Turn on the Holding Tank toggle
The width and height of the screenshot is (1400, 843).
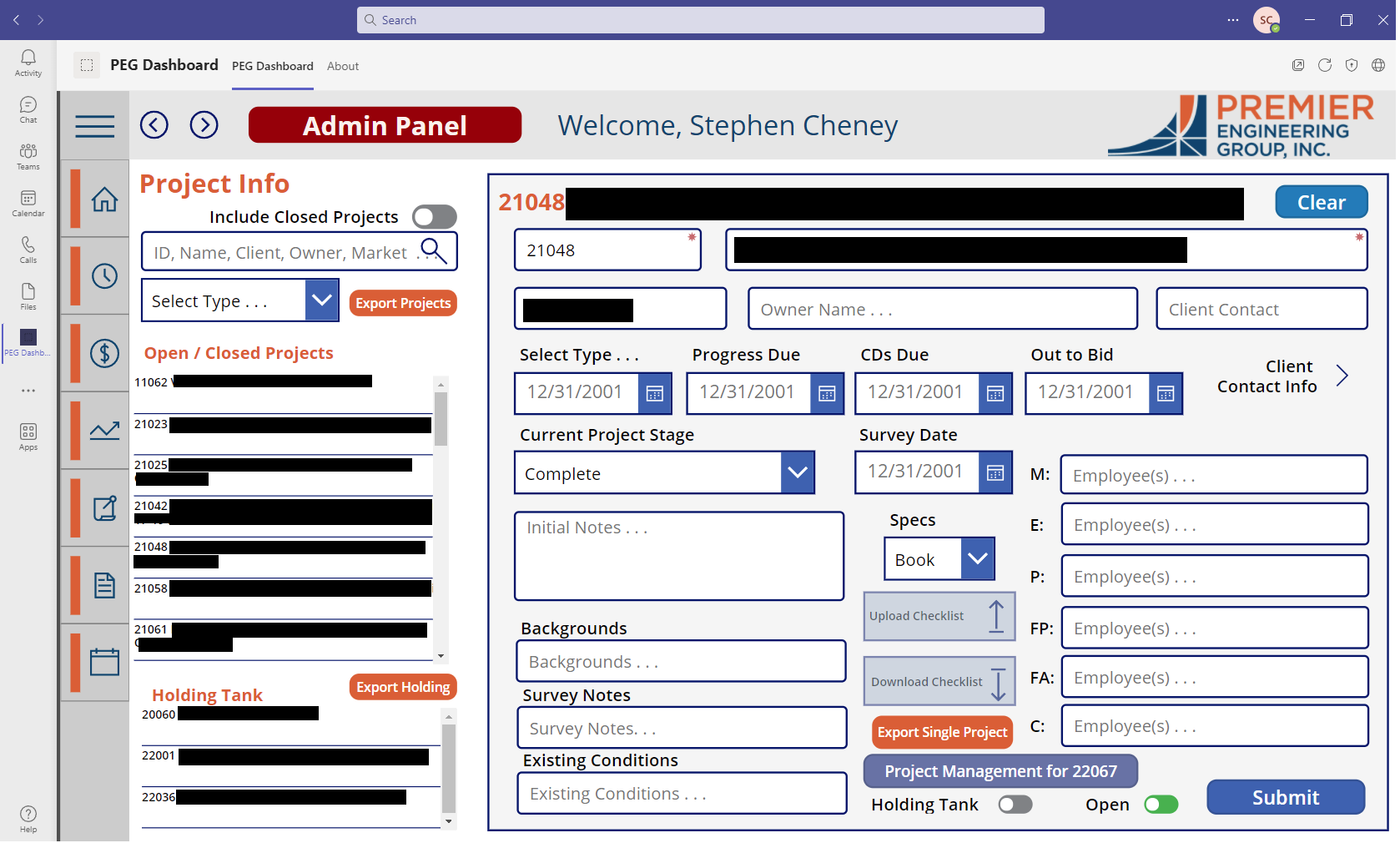[x=1015, y=804]
